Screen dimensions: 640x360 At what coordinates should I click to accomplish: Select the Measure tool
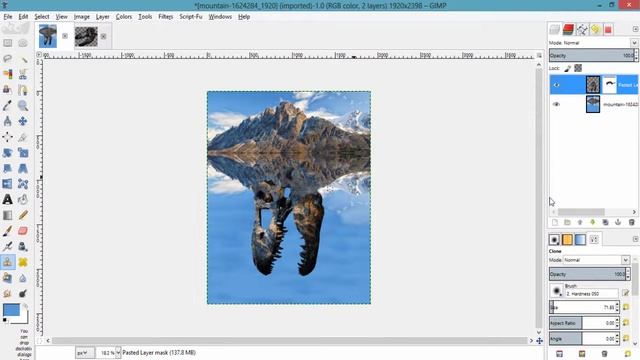tap(7, 121)
